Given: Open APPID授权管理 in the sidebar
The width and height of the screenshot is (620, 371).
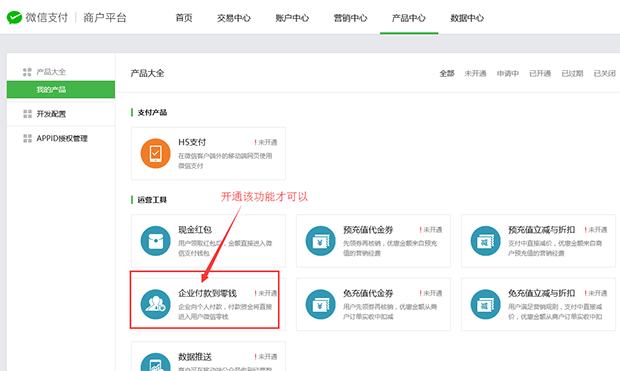Looking at the screenshot, I should click(x=60, y=138).
